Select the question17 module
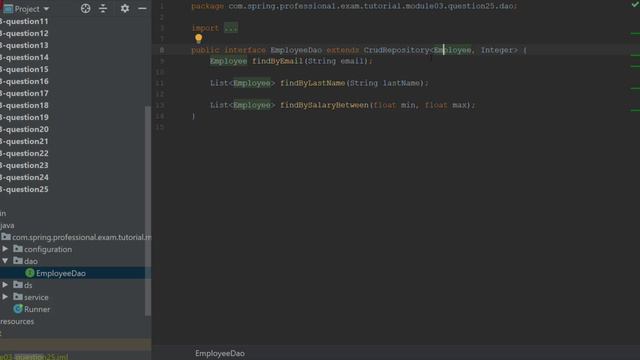The width and height of the screenshot is (640, 360). point(24,93)
